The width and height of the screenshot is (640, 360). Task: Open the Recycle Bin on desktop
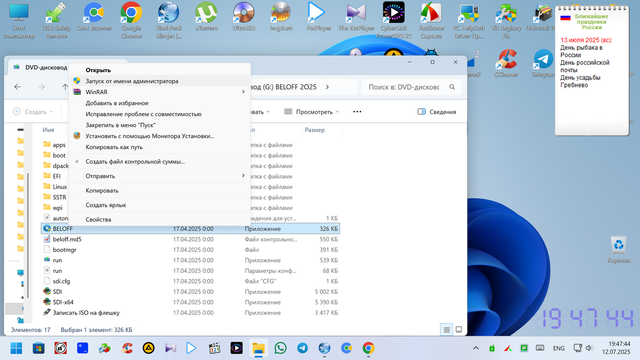[x=618, y=250]
